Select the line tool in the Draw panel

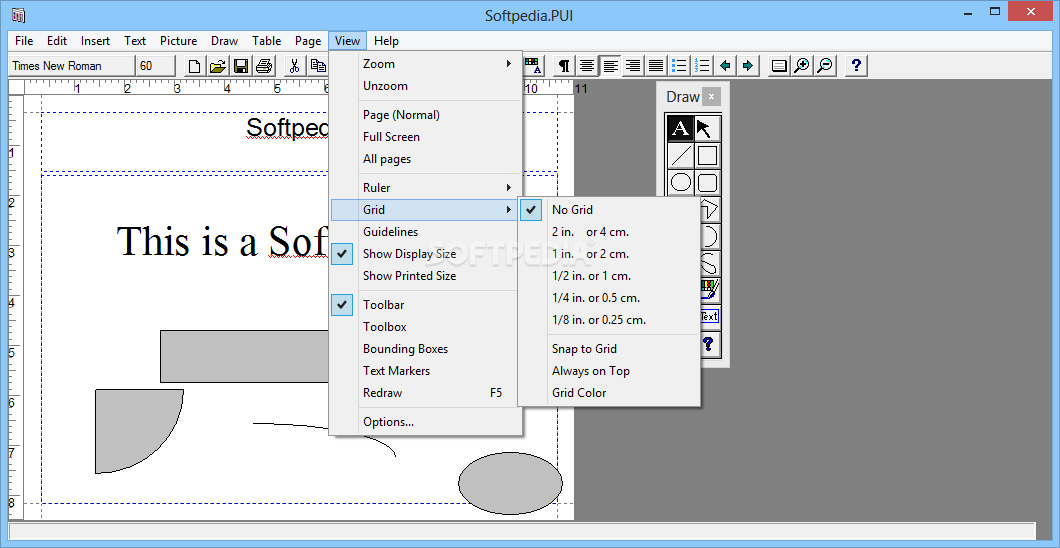(680, 155)
